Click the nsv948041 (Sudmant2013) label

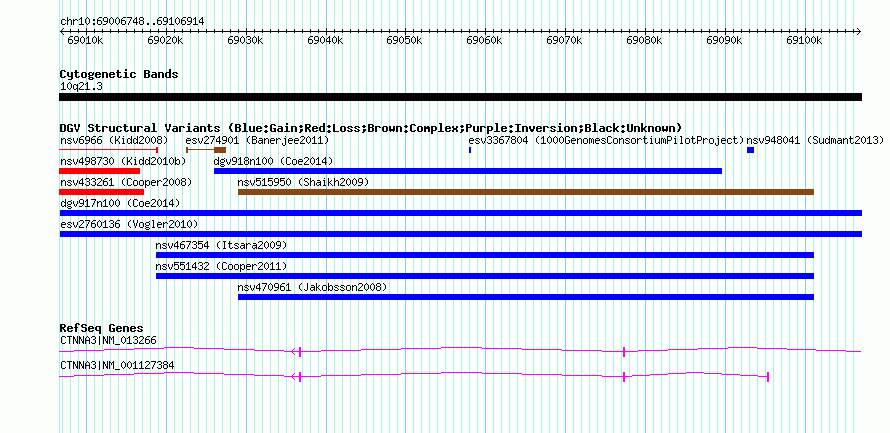tap(815, 140)
